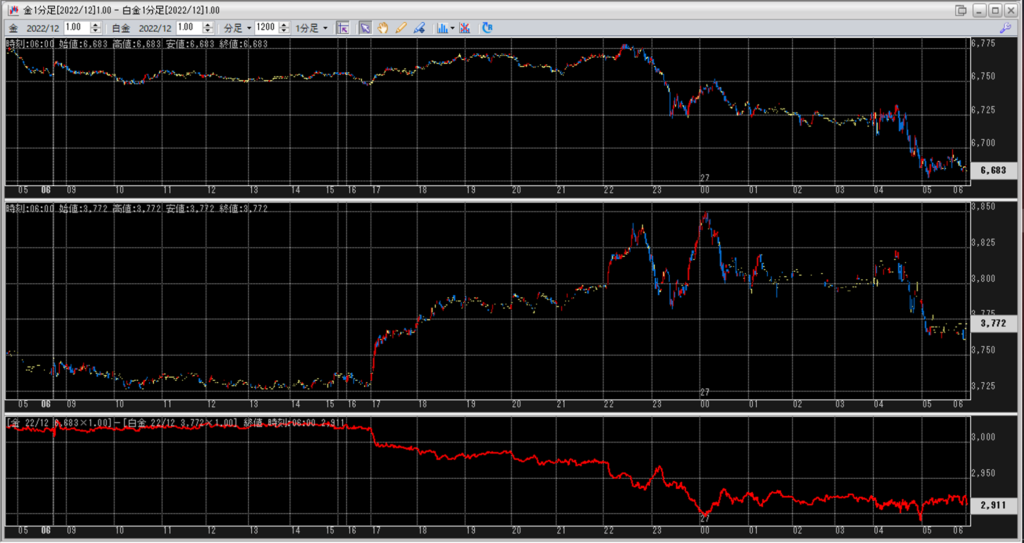The width and height of the screenshot is (1024, 543).
Task: Click the paintbrush icon beside the pencil
Action: 419,28
